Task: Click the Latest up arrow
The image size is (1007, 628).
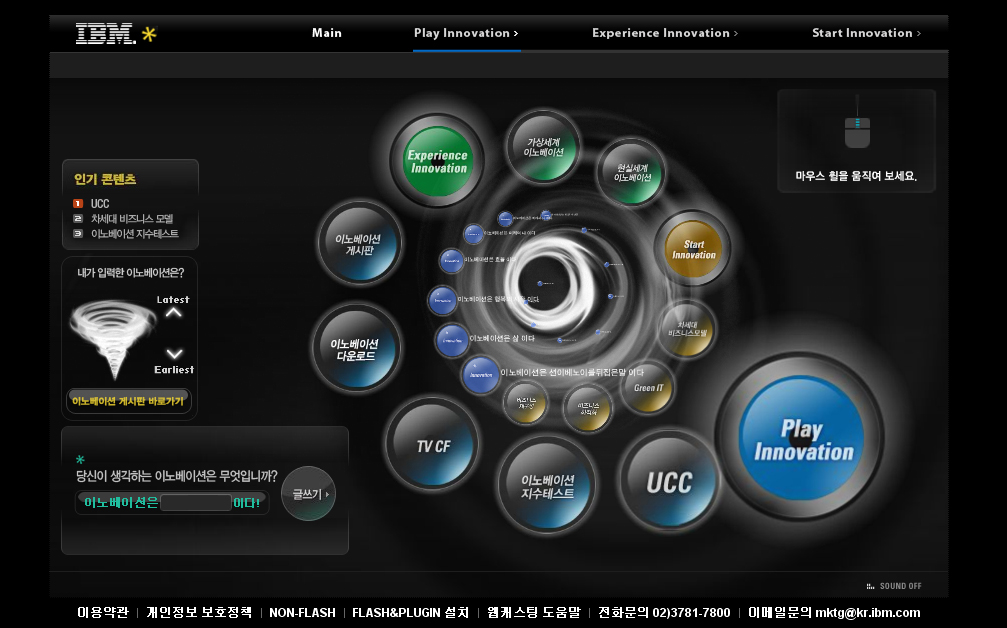Action: click(x=173, y=313)
